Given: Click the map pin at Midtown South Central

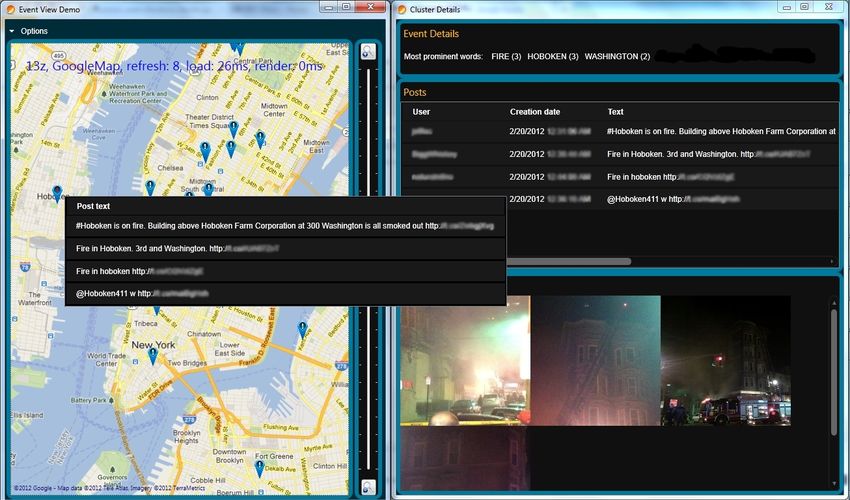Looking at the screenshot, I should (x=209, y=189).
